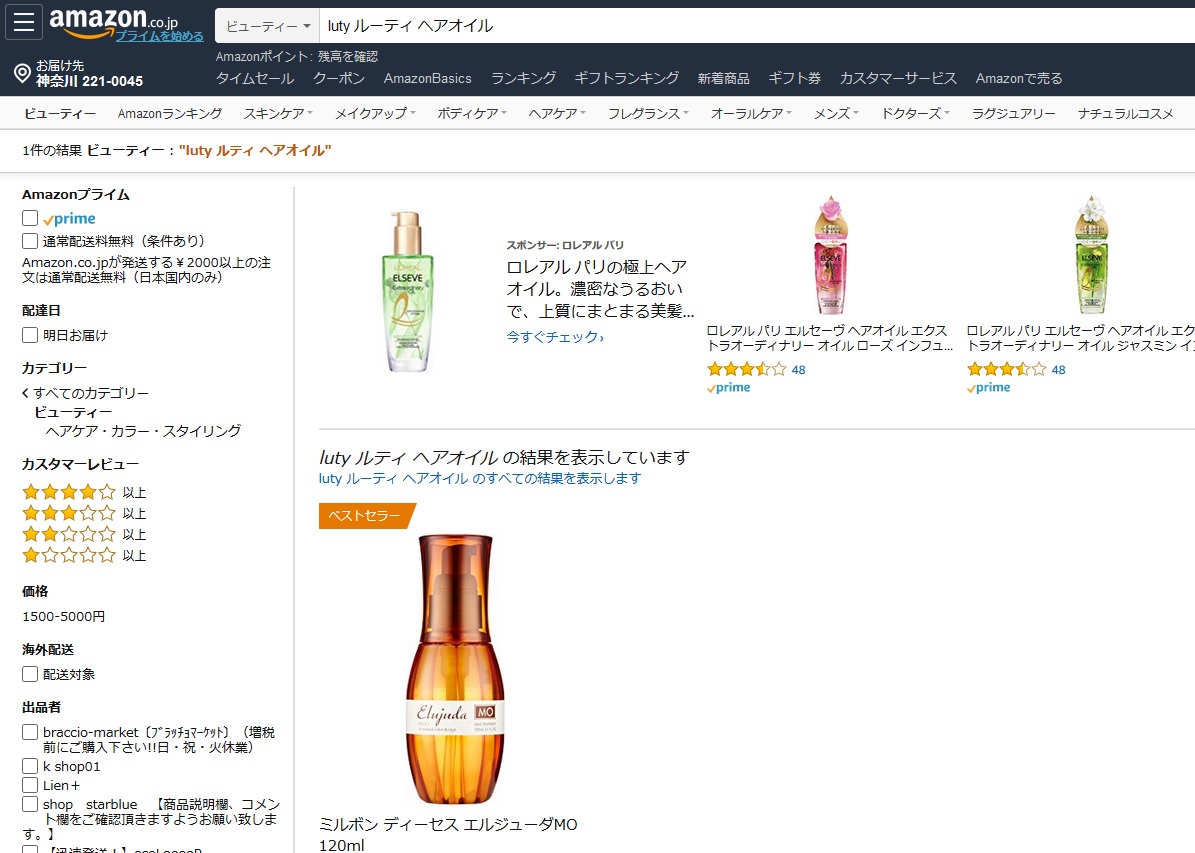The image size is (1195, 853).
Task: Open Elujuda MO orange bottle image
Action: 455,669
